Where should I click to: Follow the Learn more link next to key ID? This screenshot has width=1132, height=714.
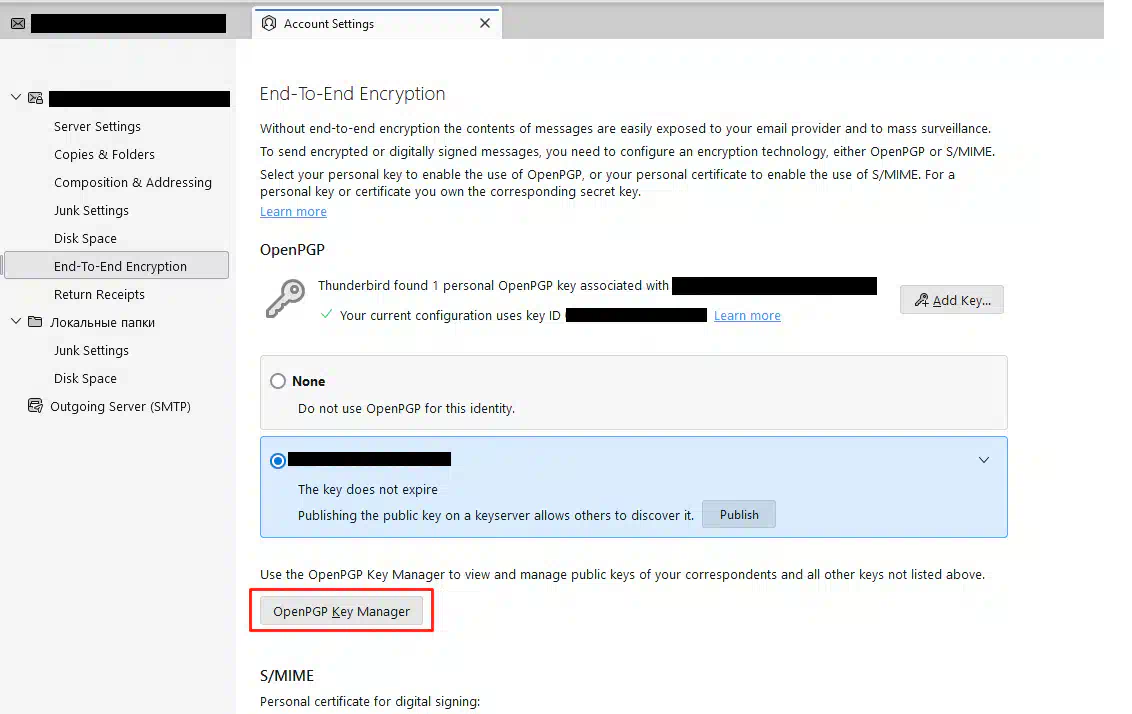click(x=747, y=315)
